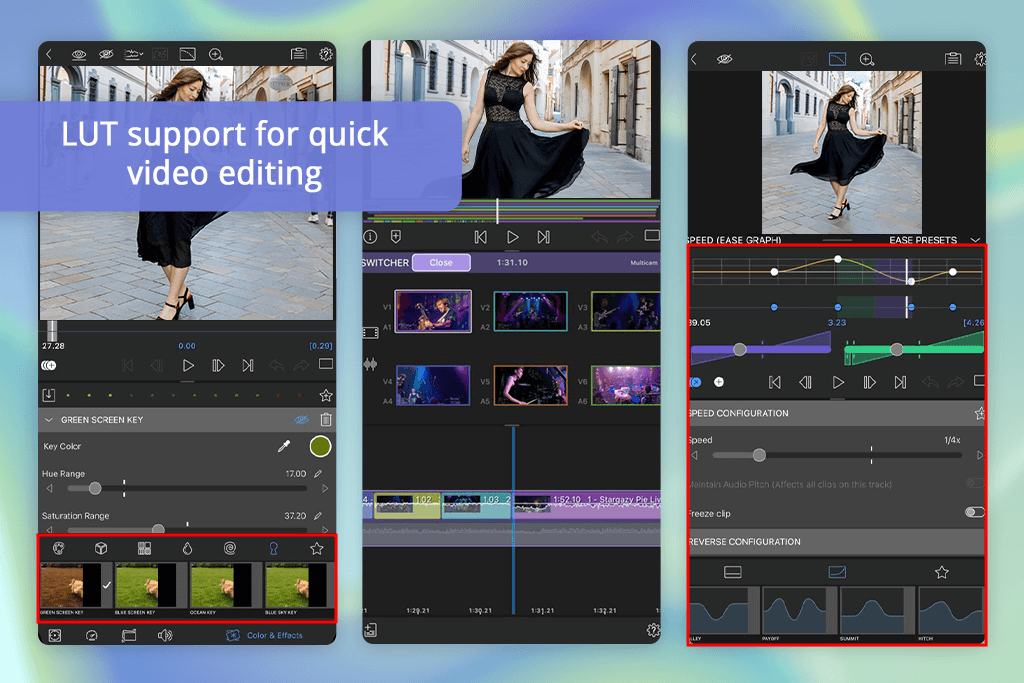The width and height of the screenshot is (1024, 683).
Task: Click the film strip icon beside angle grid
Action: pyautogui.click(x=370, y=333)
